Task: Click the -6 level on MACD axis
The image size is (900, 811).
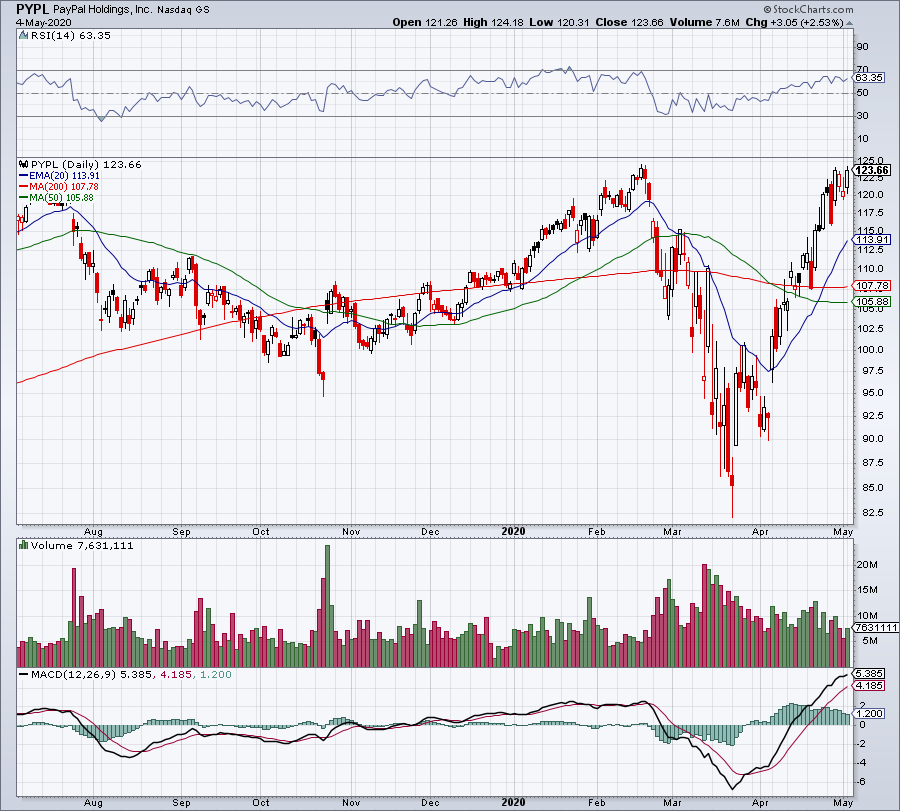Action: click(x=862, y=782)
